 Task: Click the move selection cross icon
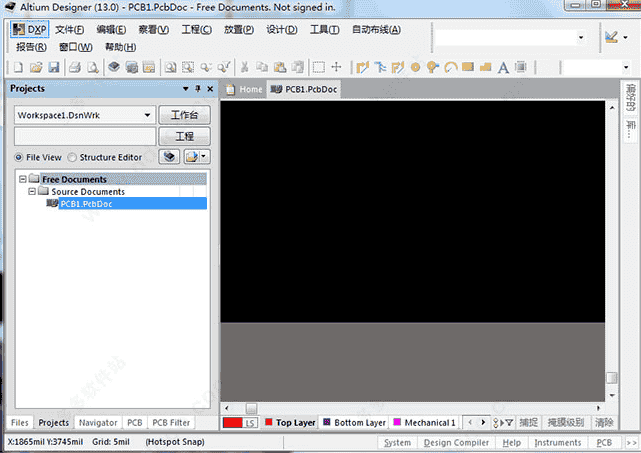(336, 67)
